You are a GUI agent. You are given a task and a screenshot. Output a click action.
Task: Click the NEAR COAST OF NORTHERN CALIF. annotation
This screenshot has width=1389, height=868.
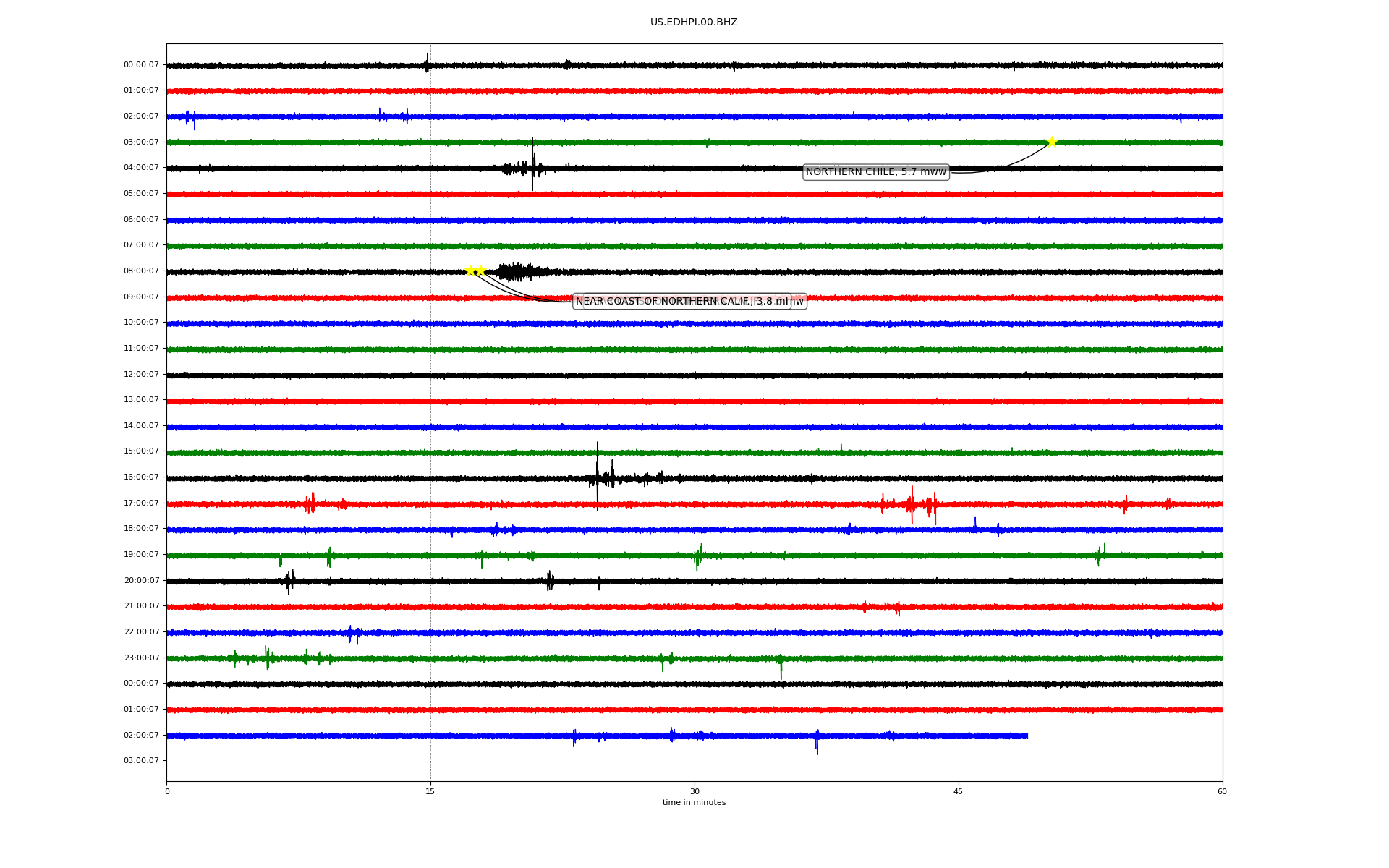[x=682, y=302]
